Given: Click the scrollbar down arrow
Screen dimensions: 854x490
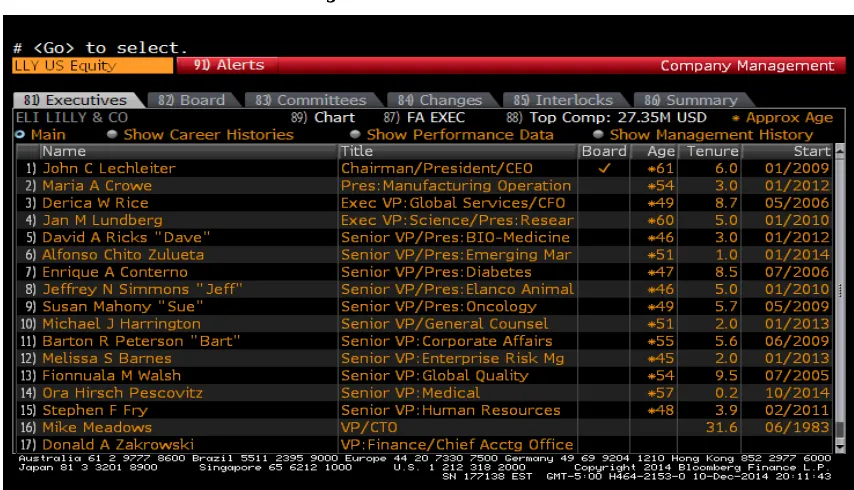Looking at the screenshot, I should click(839, 446).
